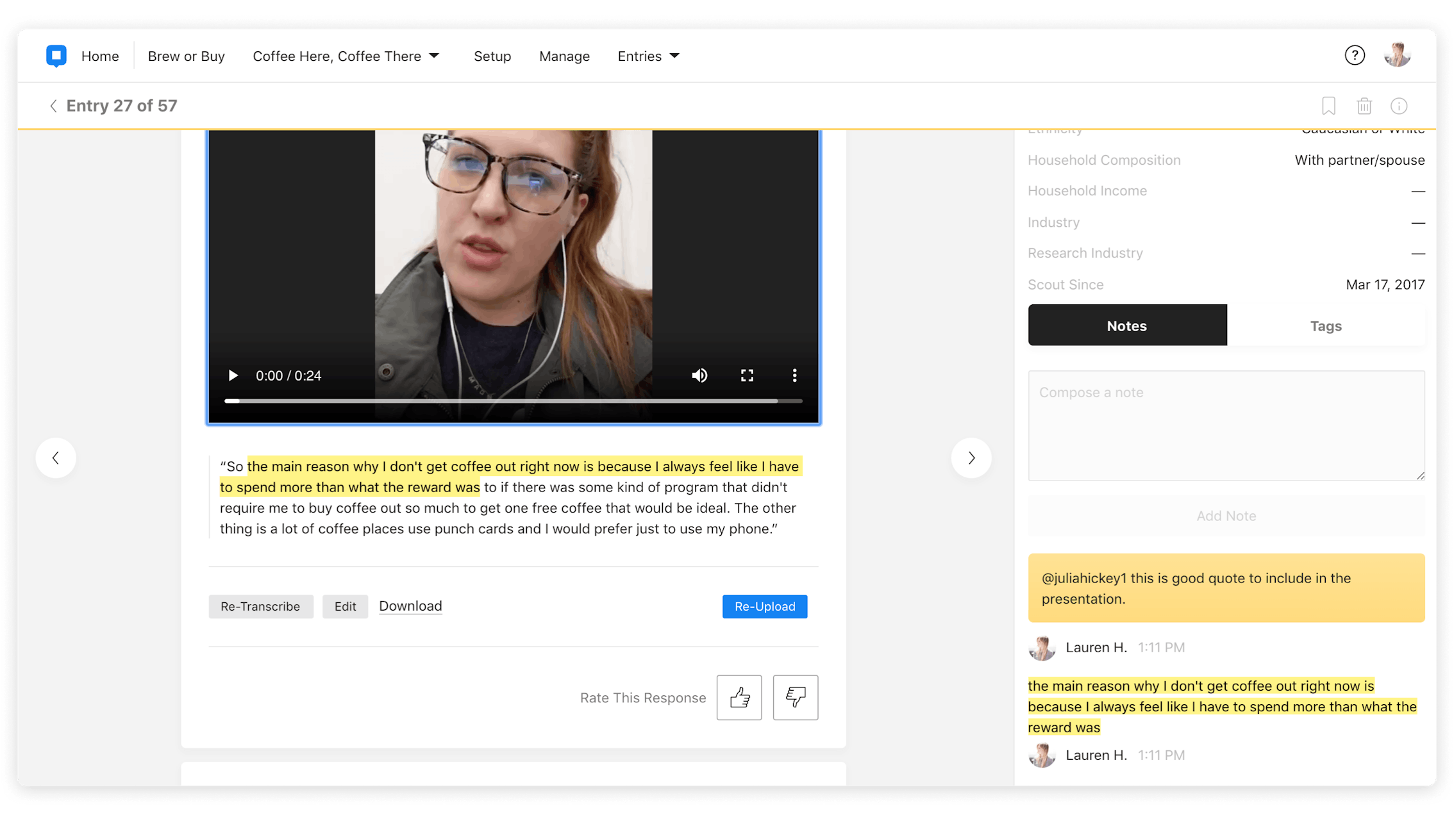Screen dimensions: 1454x840
Task: Play the video response
Action: click(x=233, y=375)
